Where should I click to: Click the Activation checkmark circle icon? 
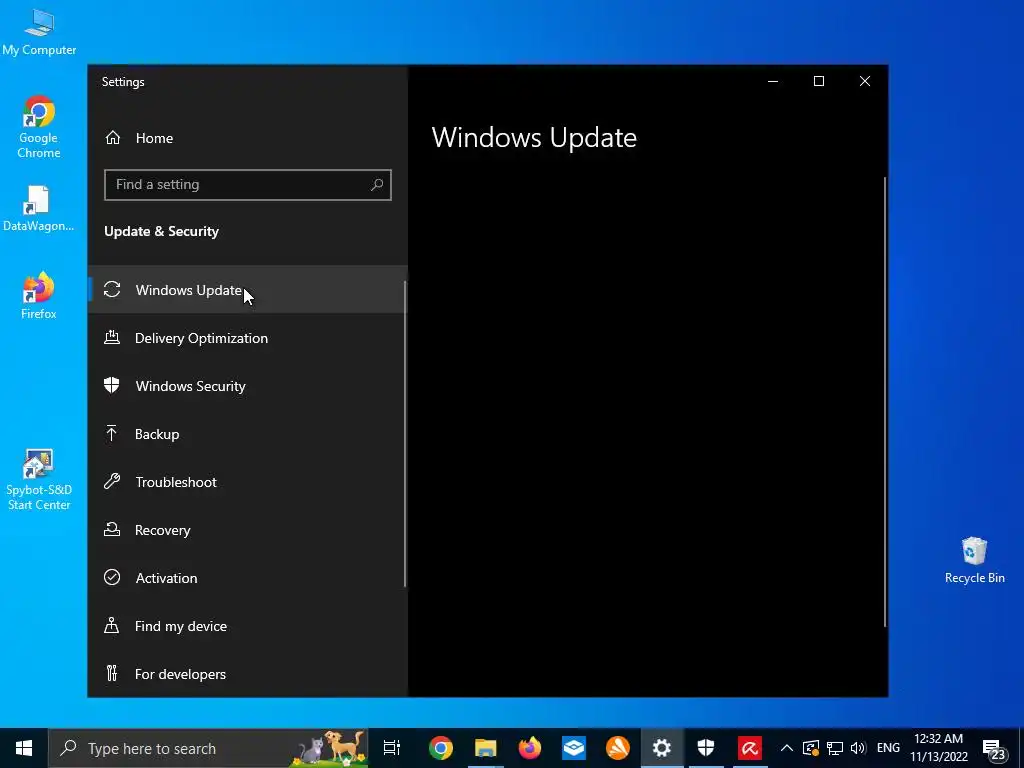pyautogui.click(x=112, y=577)
